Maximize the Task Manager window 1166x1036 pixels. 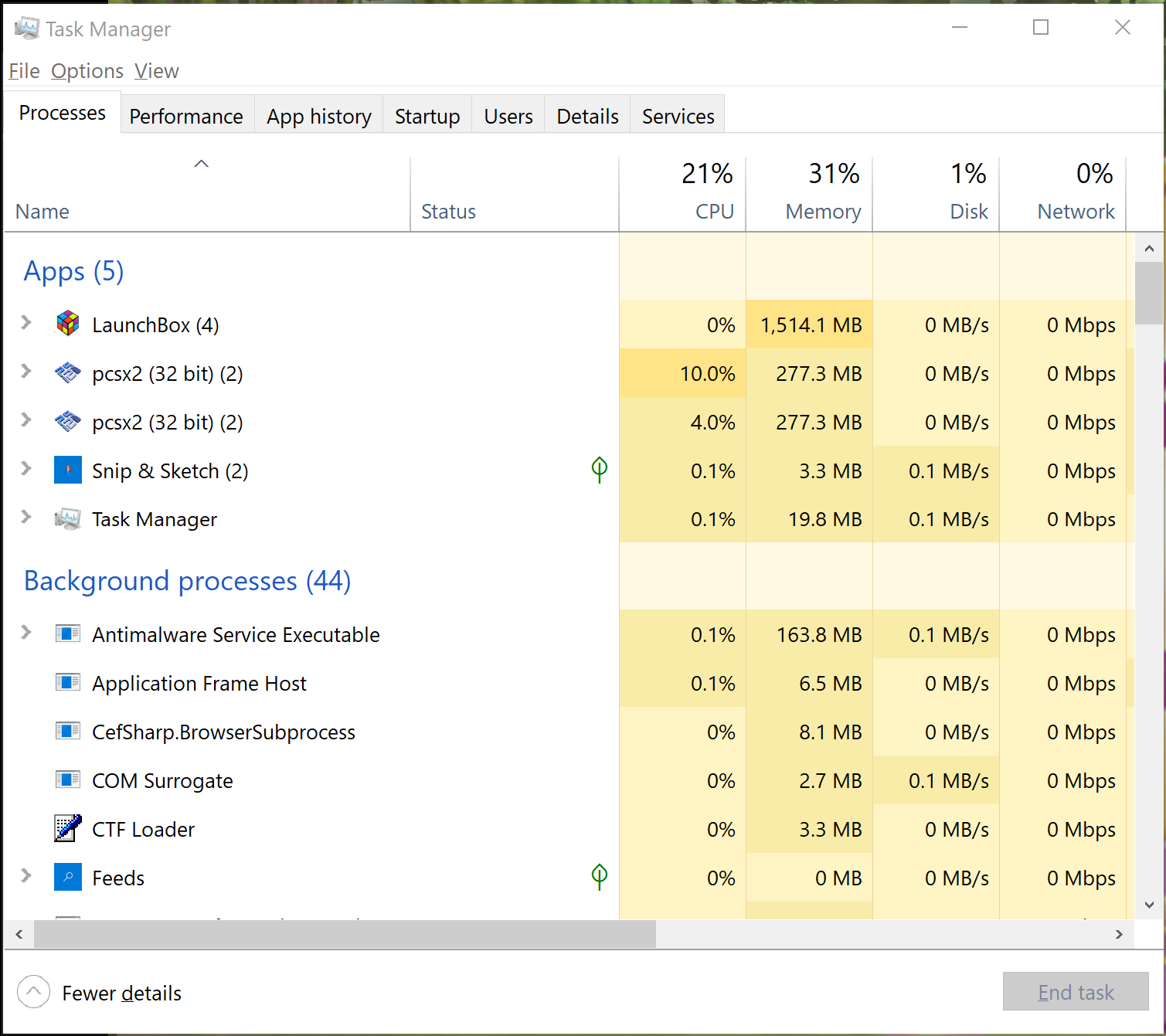point(1041,28)
